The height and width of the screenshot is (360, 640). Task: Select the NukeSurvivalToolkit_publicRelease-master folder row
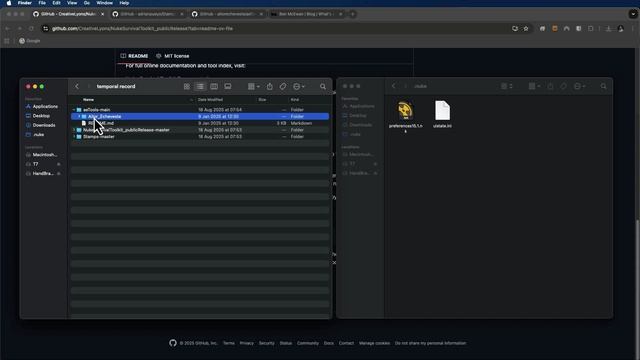[200, 130]
